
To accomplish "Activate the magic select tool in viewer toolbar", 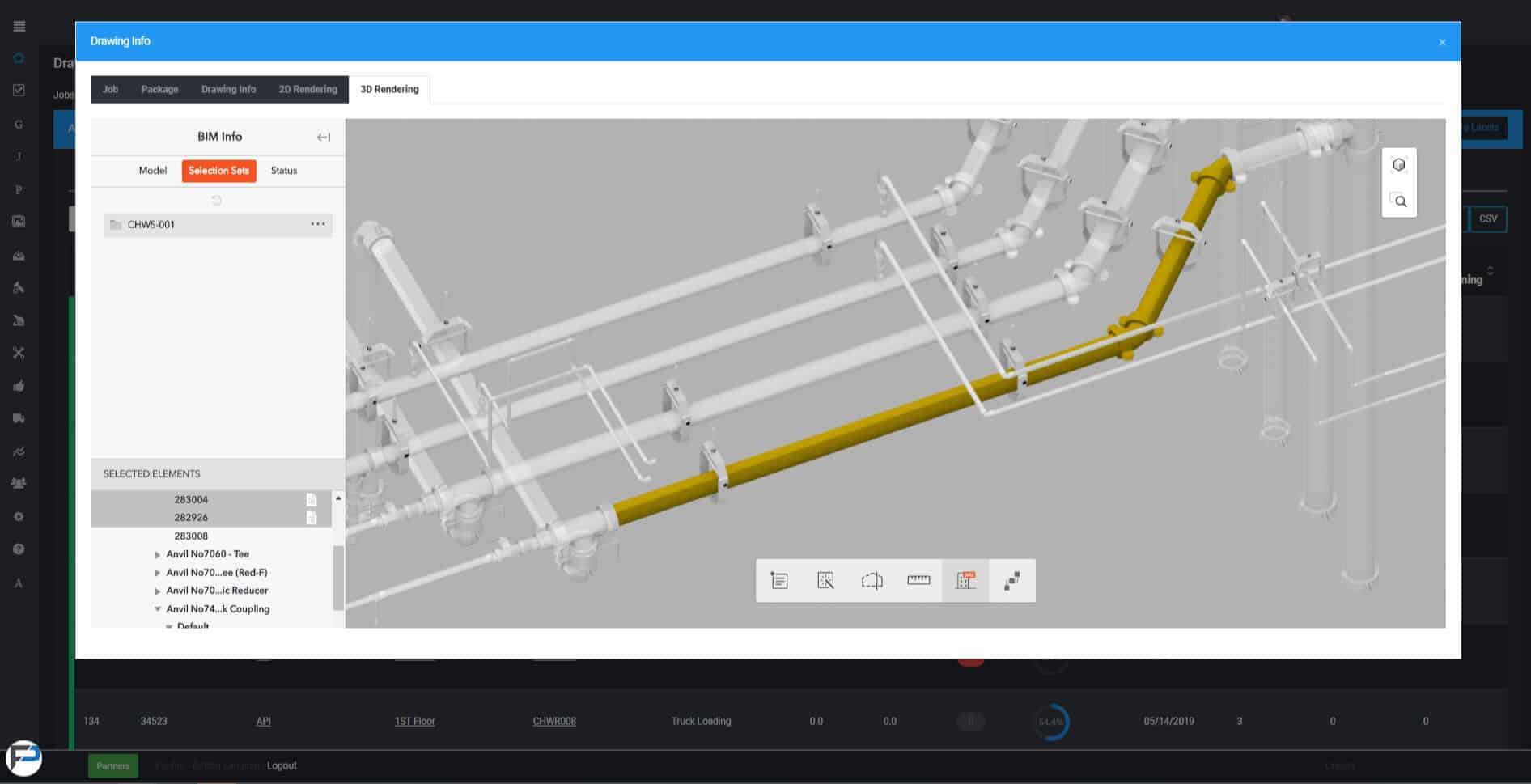I will (x=825, y=580).
